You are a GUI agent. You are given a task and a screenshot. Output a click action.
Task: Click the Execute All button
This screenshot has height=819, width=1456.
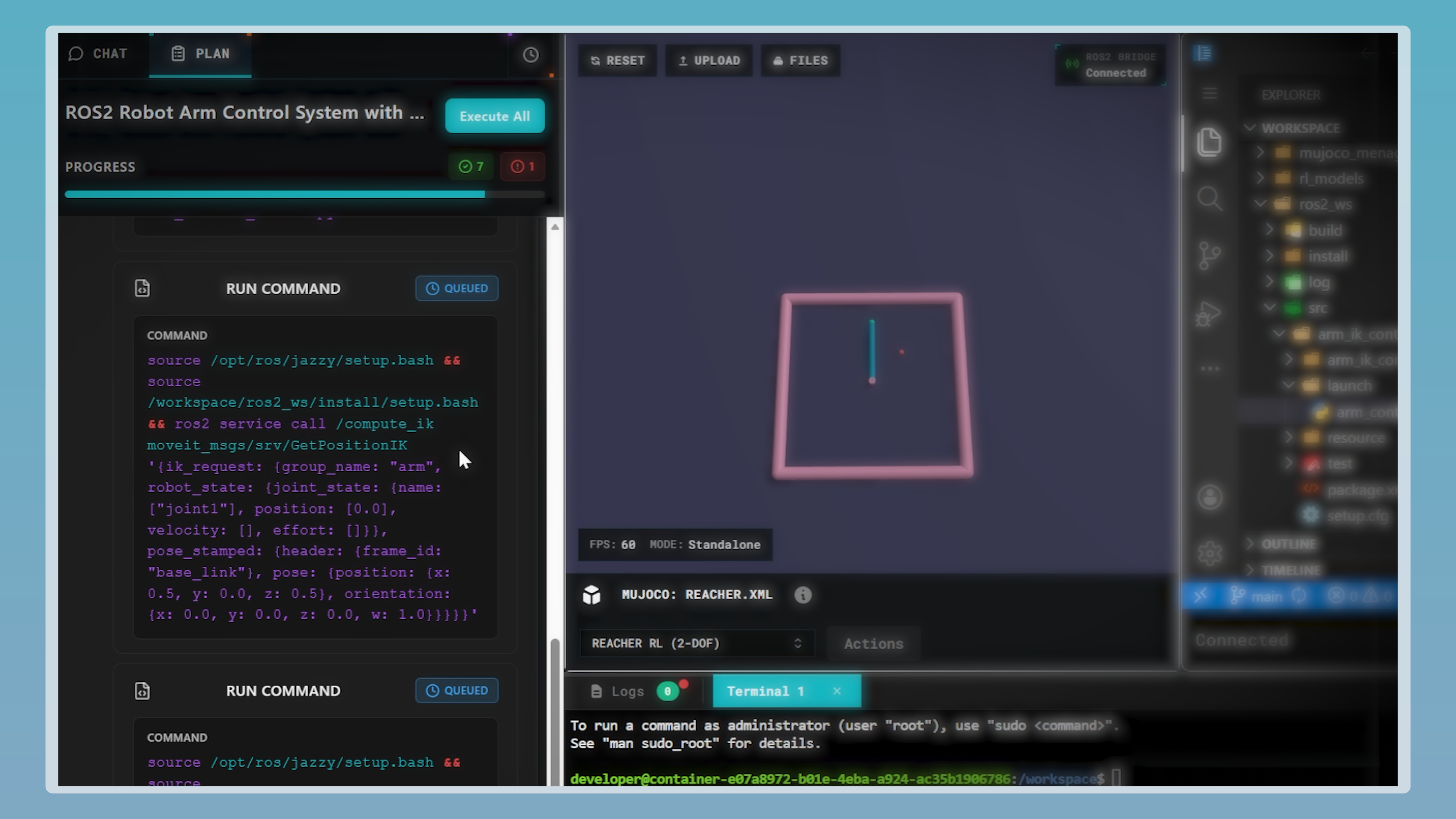pos(494,116)
